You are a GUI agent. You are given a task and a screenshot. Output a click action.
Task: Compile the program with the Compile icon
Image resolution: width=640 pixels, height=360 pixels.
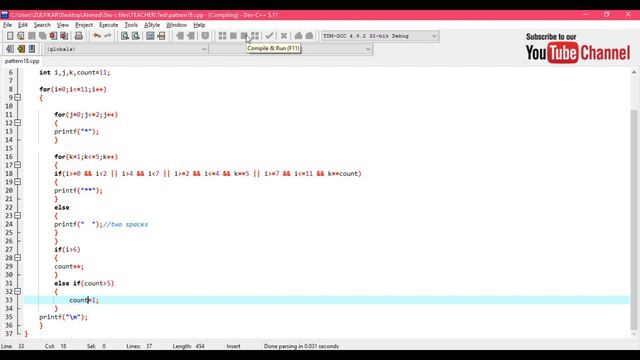[222, 36]
